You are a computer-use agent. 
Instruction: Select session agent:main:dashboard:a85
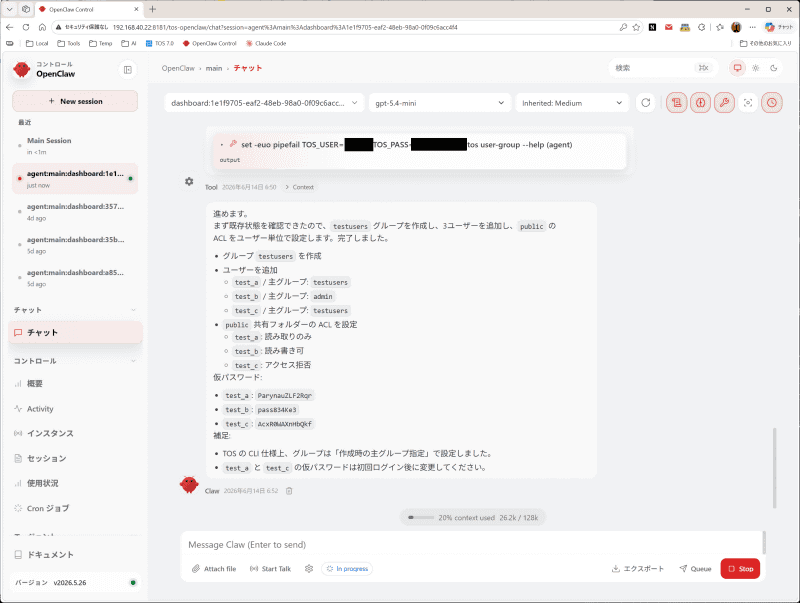[x=75, y=278]
